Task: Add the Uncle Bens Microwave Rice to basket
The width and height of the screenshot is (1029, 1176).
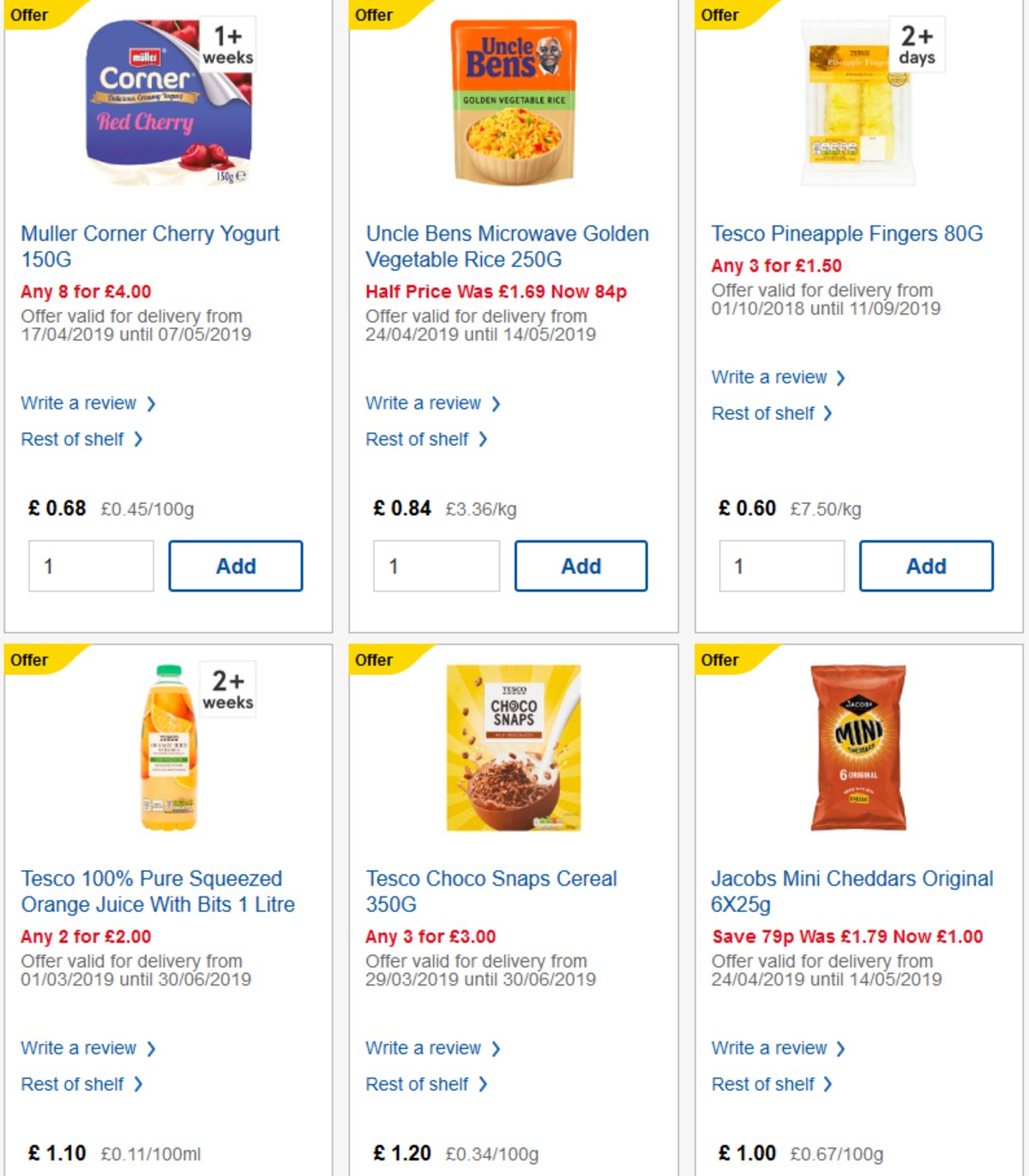Action: pos(581,566)
